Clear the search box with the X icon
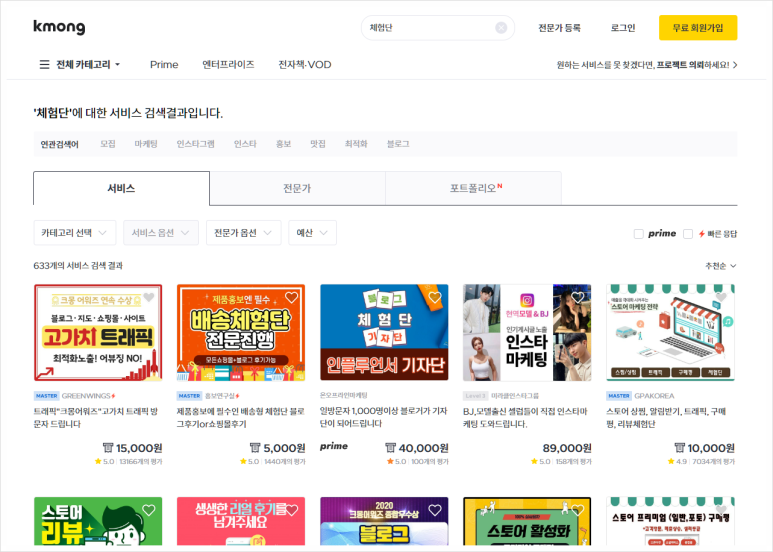Image resolution: width=773 pixels, height=552 pixels. (x=501, y=28)
